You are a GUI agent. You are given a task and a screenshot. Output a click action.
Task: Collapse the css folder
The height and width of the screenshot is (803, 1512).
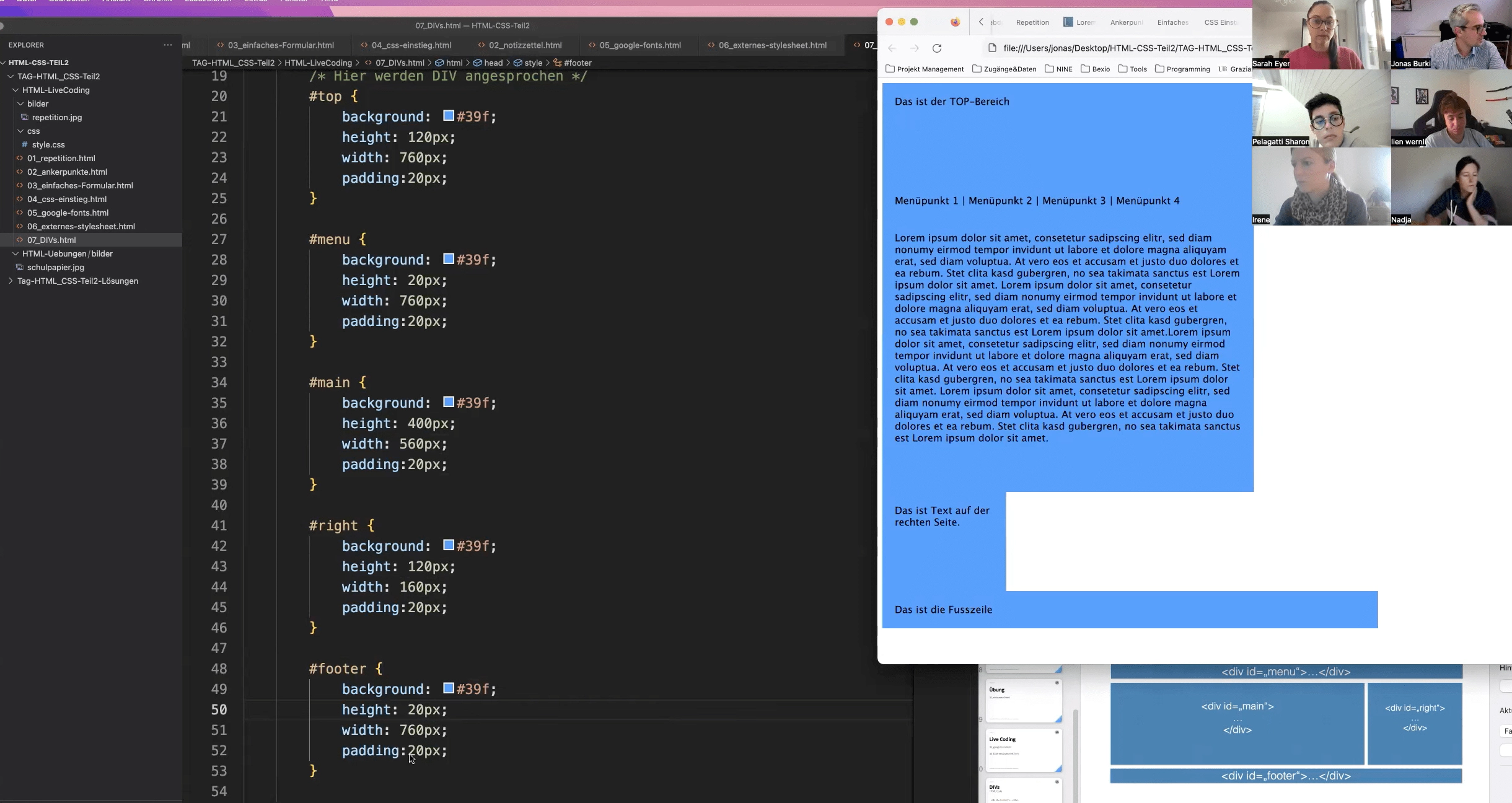tap(20, 131)
